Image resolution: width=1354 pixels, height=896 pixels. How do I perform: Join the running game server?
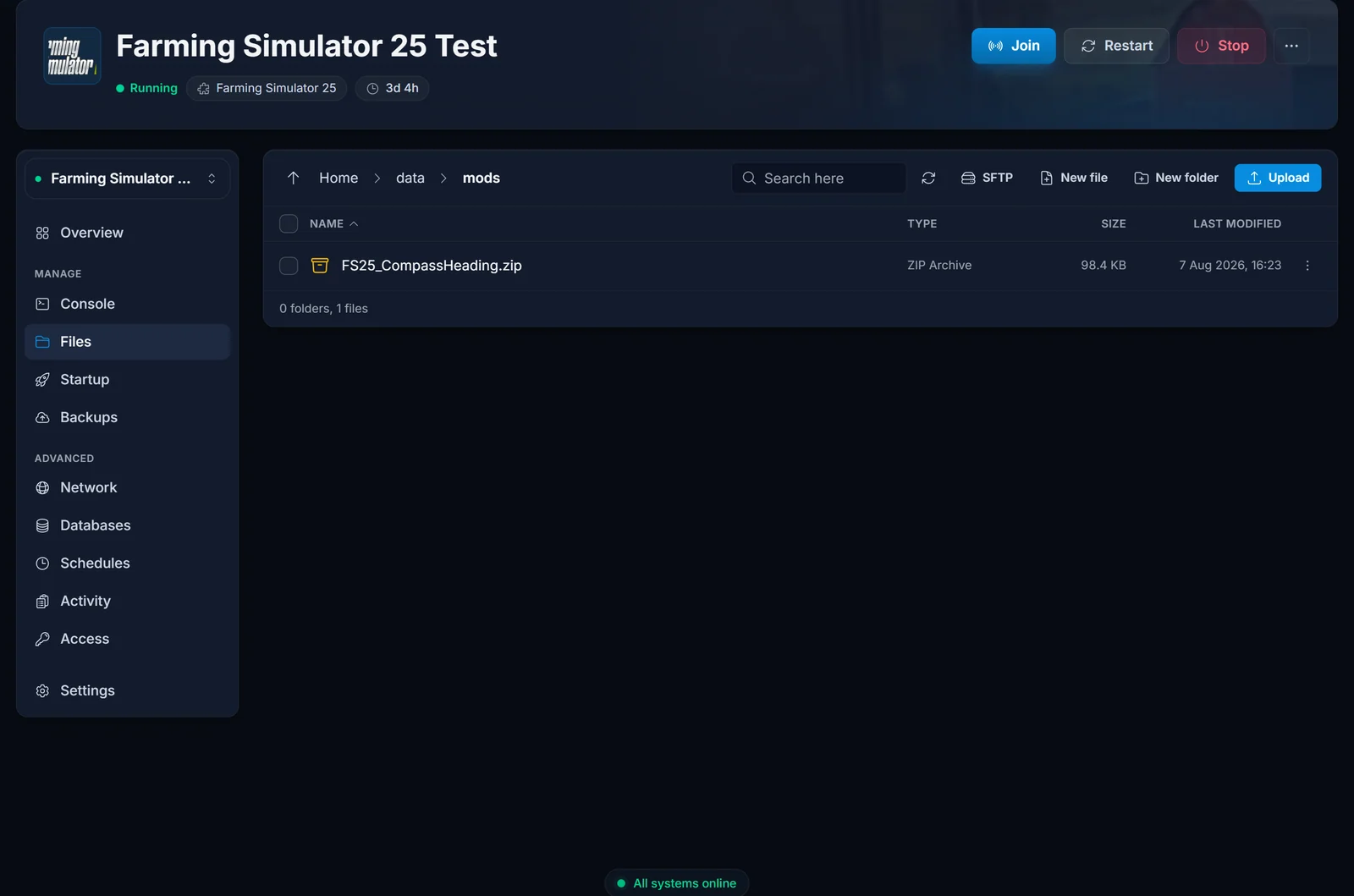1013,46
